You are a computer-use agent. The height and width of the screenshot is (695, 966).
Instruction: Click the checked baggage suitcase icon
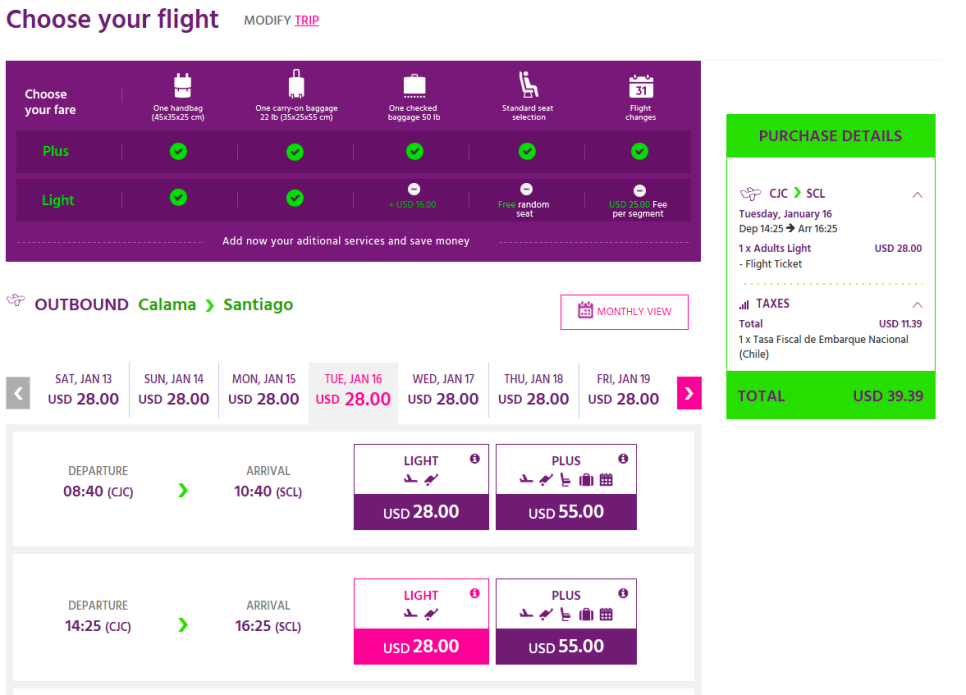coord(414,85)
